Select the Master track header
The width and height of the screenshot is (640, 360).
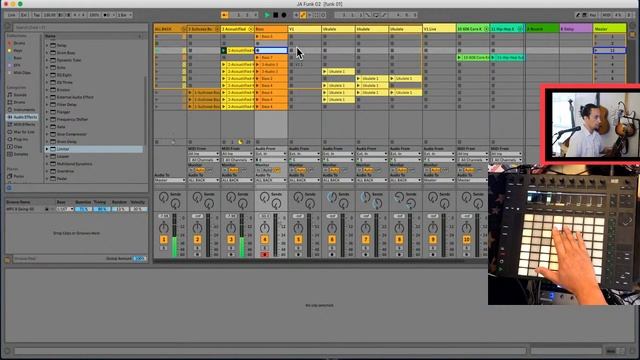(609, 29)
